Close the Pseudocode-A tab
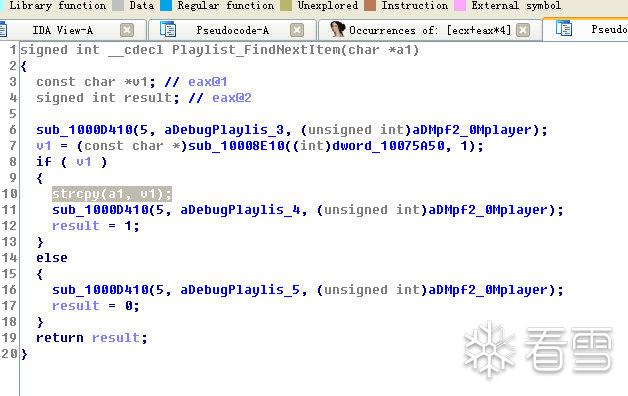This screenshot has height=396, width=628. [x=297, y=30]
